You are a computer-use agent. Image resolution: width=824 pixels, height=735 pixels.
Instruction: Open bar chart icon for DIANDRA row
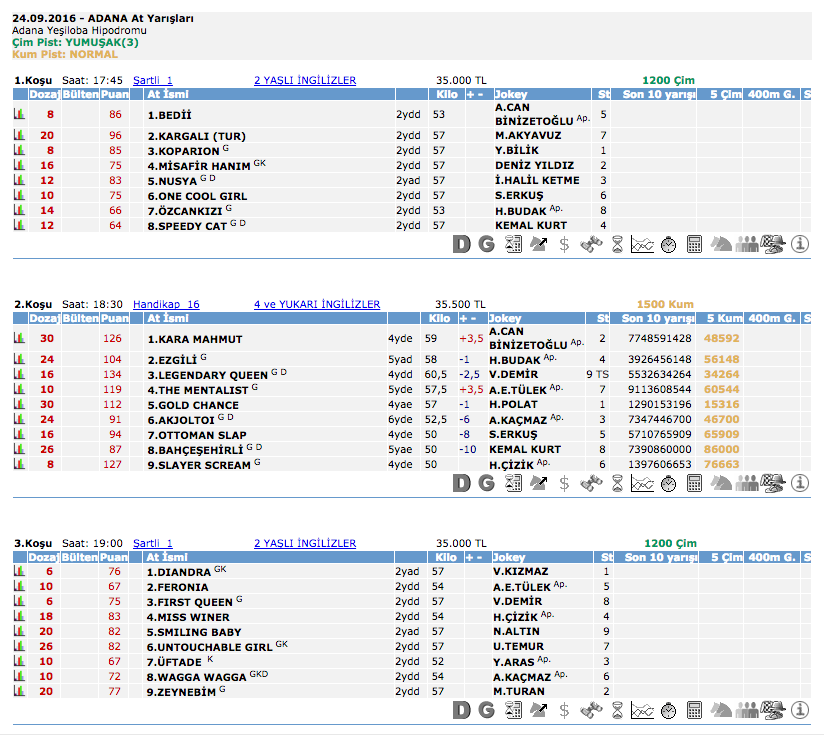click(18, 572)
